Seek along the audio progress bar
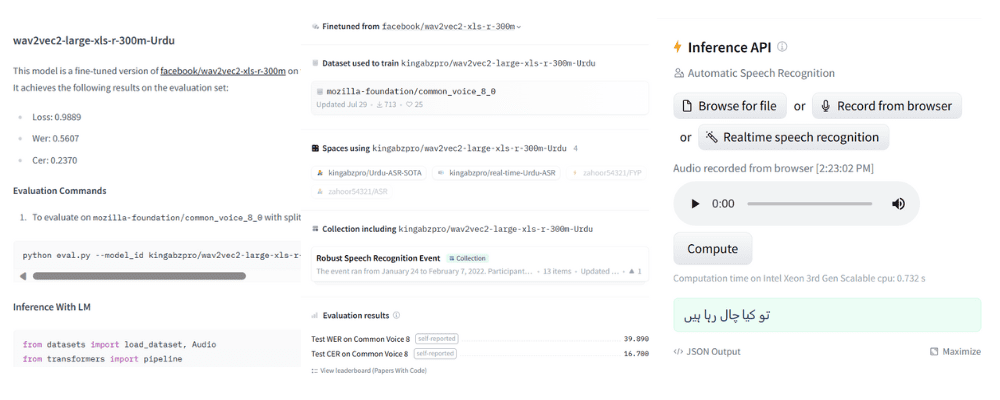Screen dimensions: 1000x400 coord(809,204)
